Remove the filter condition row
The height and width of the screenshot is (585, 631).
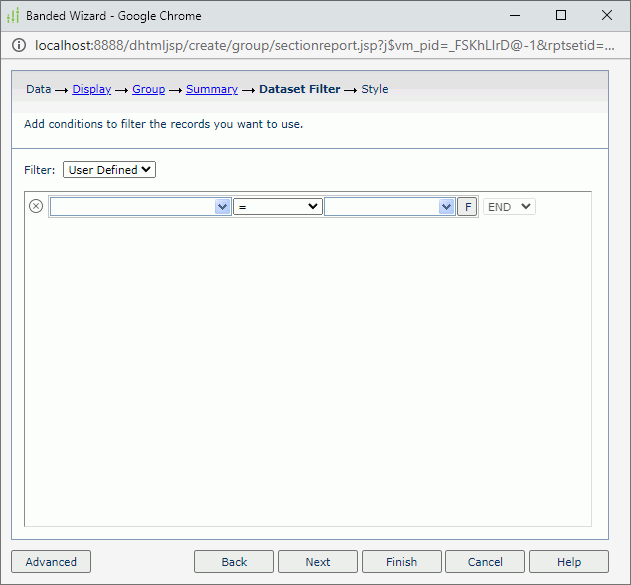[x=36, y=207]
